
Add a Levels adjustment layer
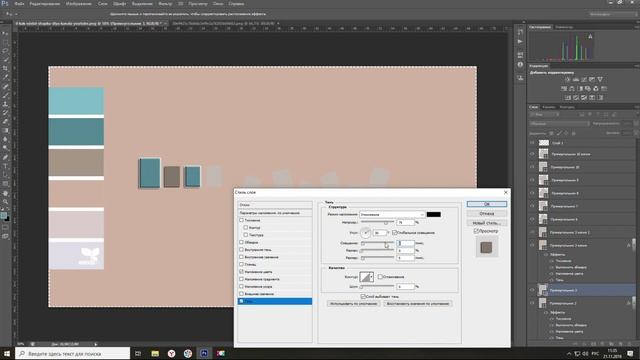576,80
